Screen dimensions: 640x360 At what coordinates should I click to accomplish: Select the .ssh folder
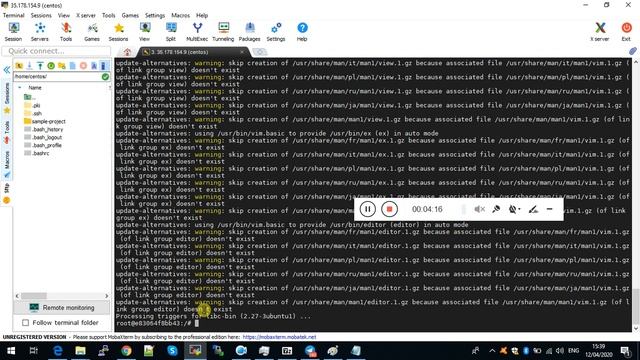pyautogui.click(x=33, y=113)
